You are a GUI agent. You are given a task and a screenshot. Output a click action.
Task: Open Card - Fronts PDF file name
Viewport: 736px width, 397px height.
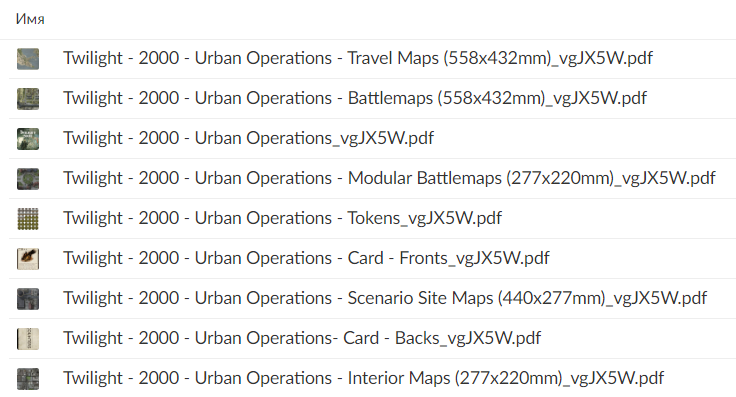(307, 258)
